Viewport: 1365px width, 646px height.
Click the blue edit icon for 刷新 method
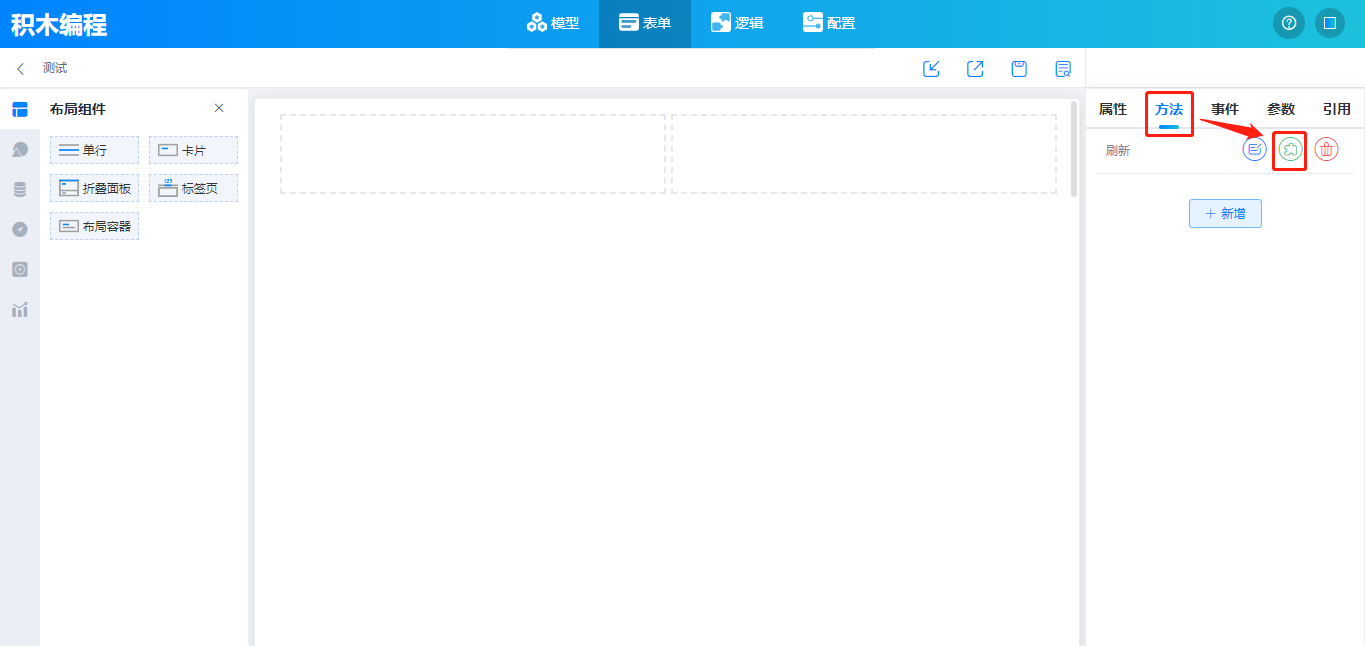1254,150
